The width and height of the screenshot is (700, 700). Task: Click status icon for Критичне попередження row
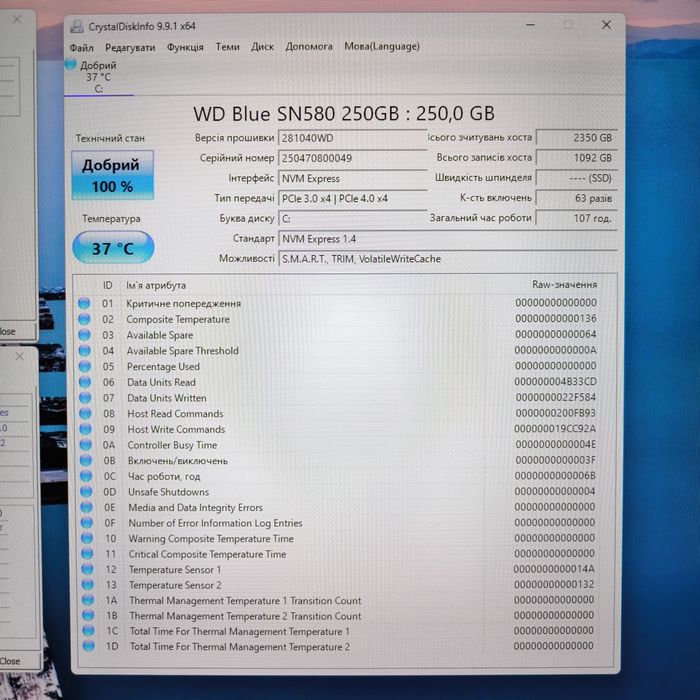coord(84,304)
